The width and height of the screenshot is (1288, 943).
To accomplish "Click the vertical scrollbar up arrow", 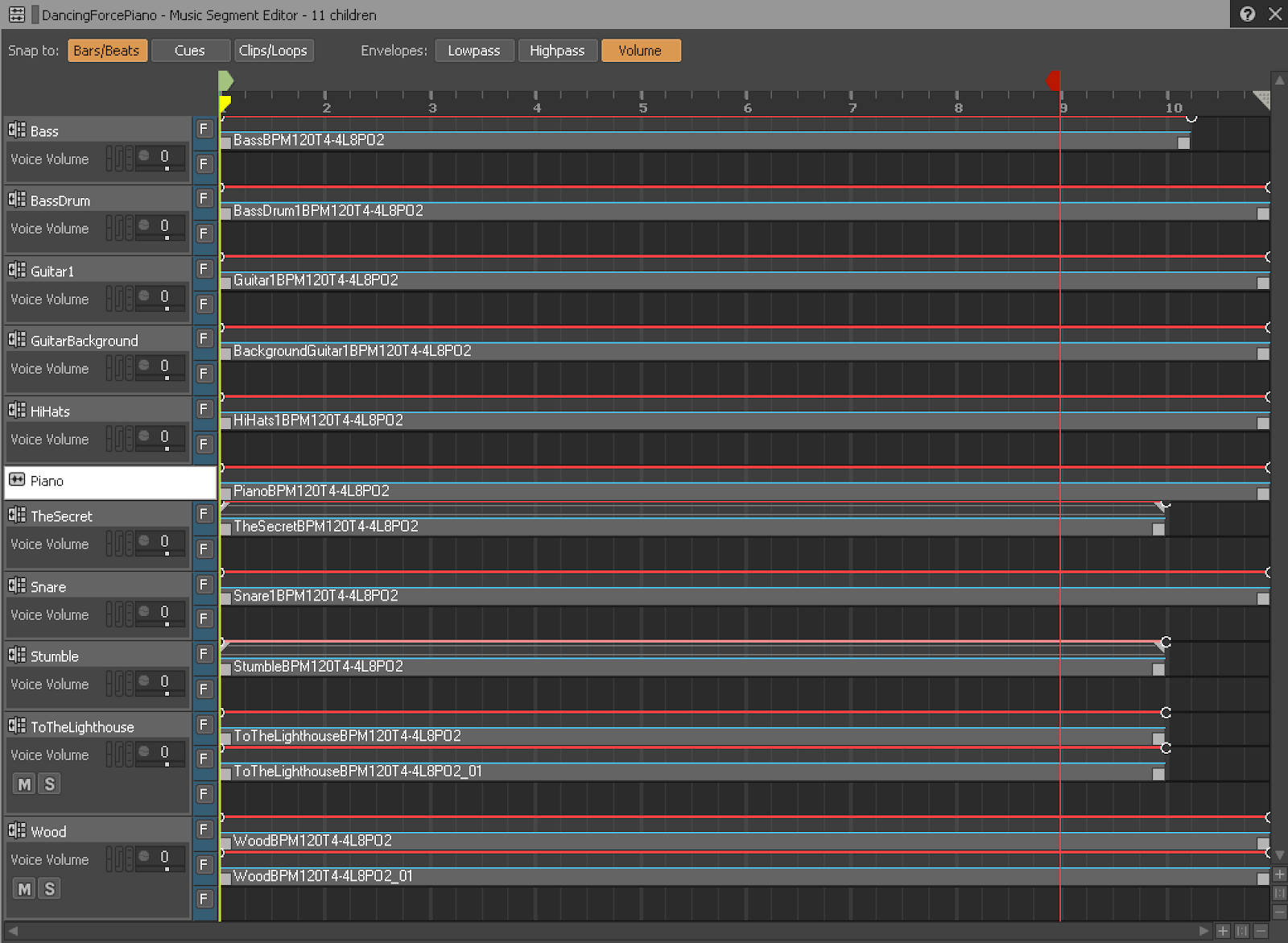I will tap(1279, 80).
